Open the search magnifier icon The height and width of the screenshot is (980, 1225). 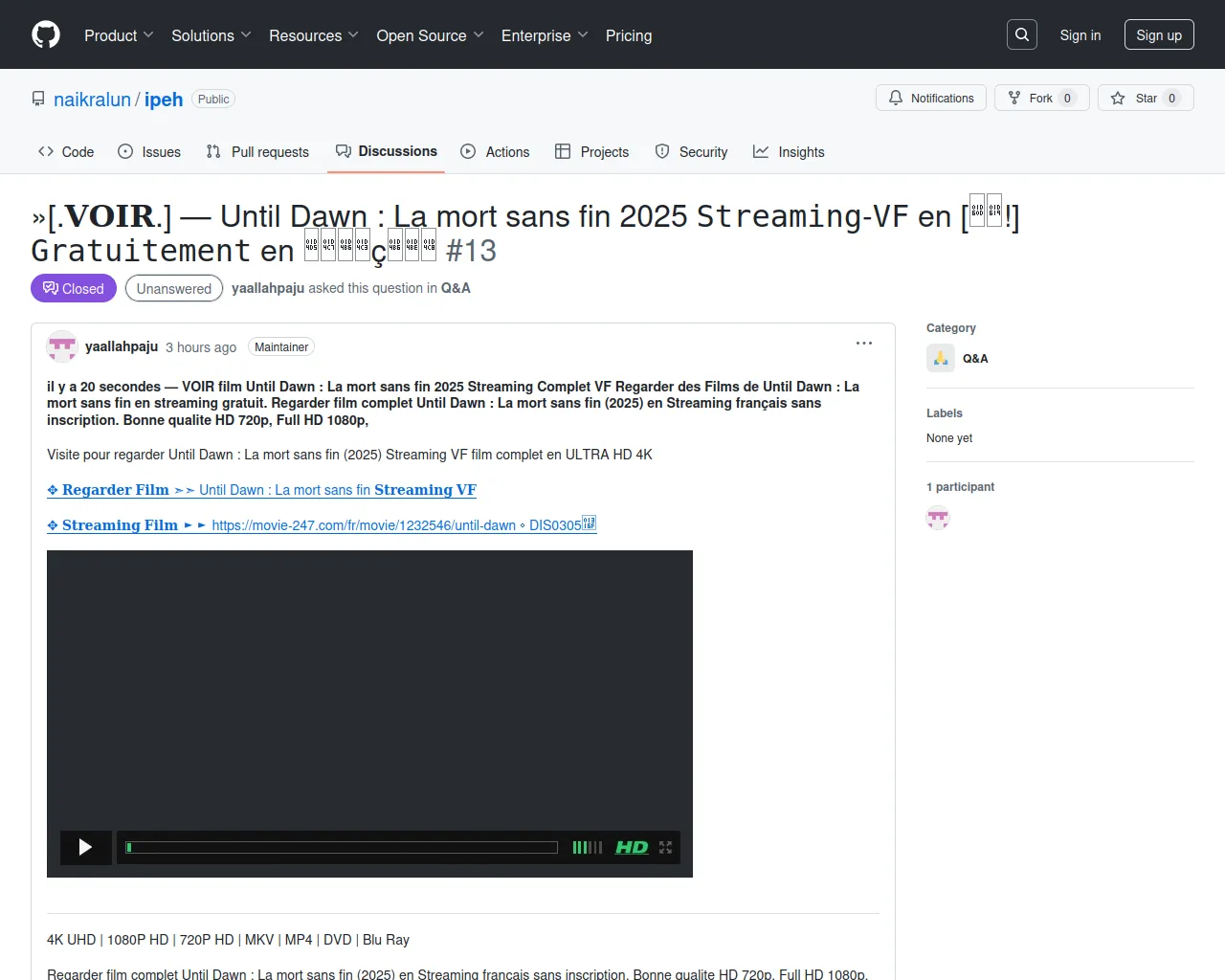click(x=1022, y=35)
